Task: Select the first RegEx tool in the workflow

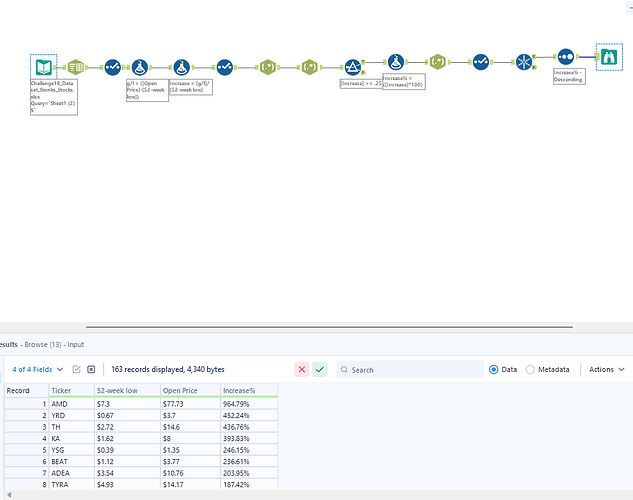Action: pos(267,67)
